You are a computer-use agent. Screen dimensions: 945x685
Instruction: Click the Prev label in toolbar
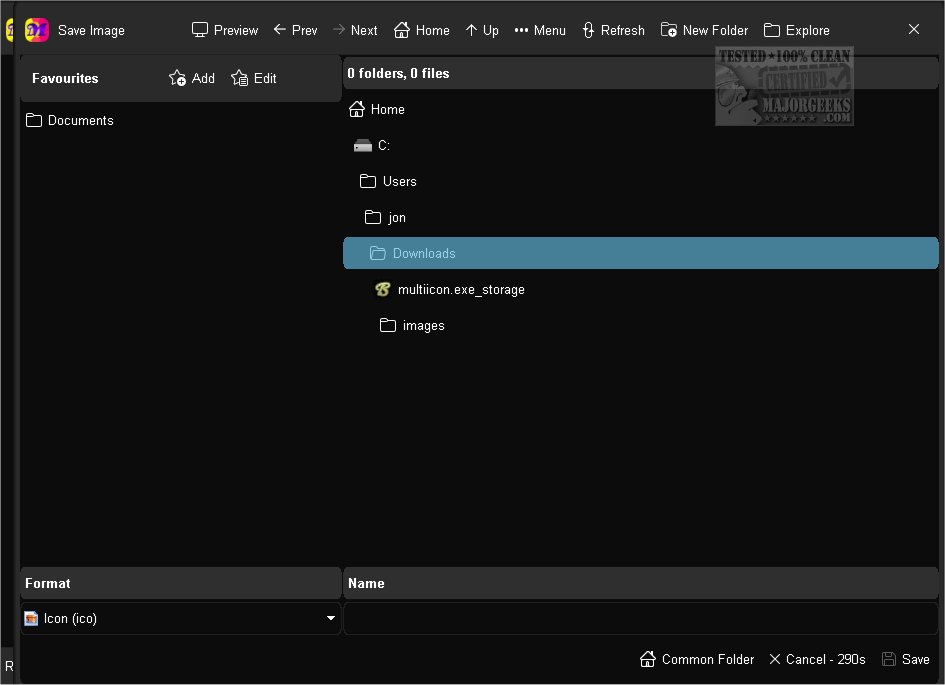[x=304, y=30]
